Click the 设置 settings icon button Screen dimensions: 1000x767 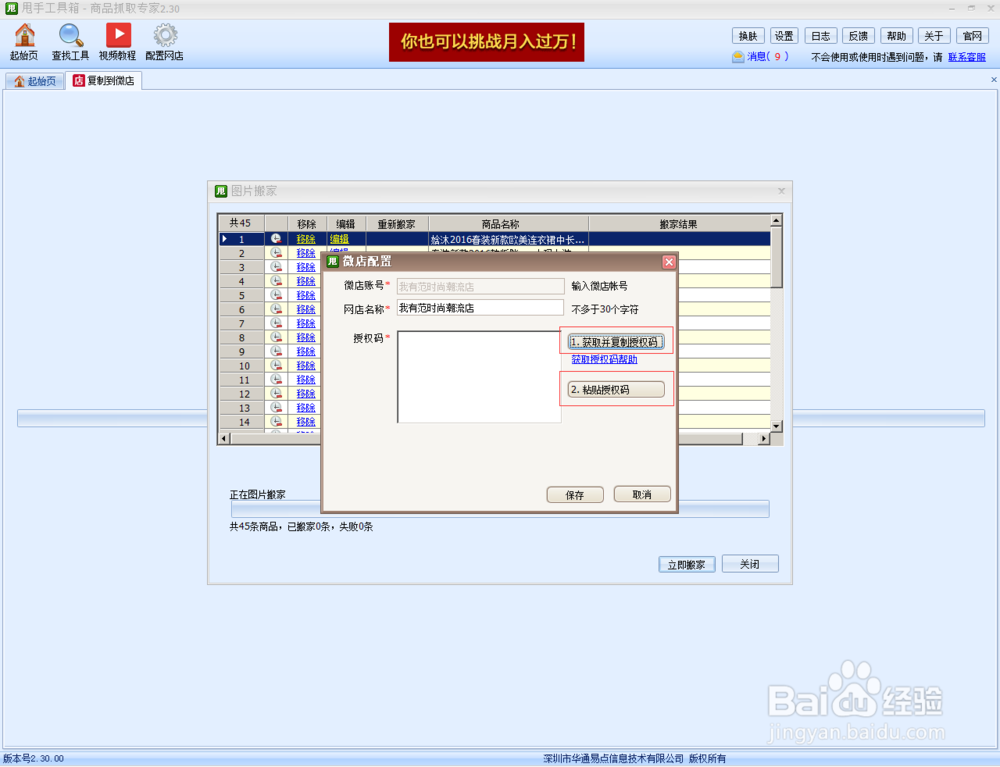[783, 35]
